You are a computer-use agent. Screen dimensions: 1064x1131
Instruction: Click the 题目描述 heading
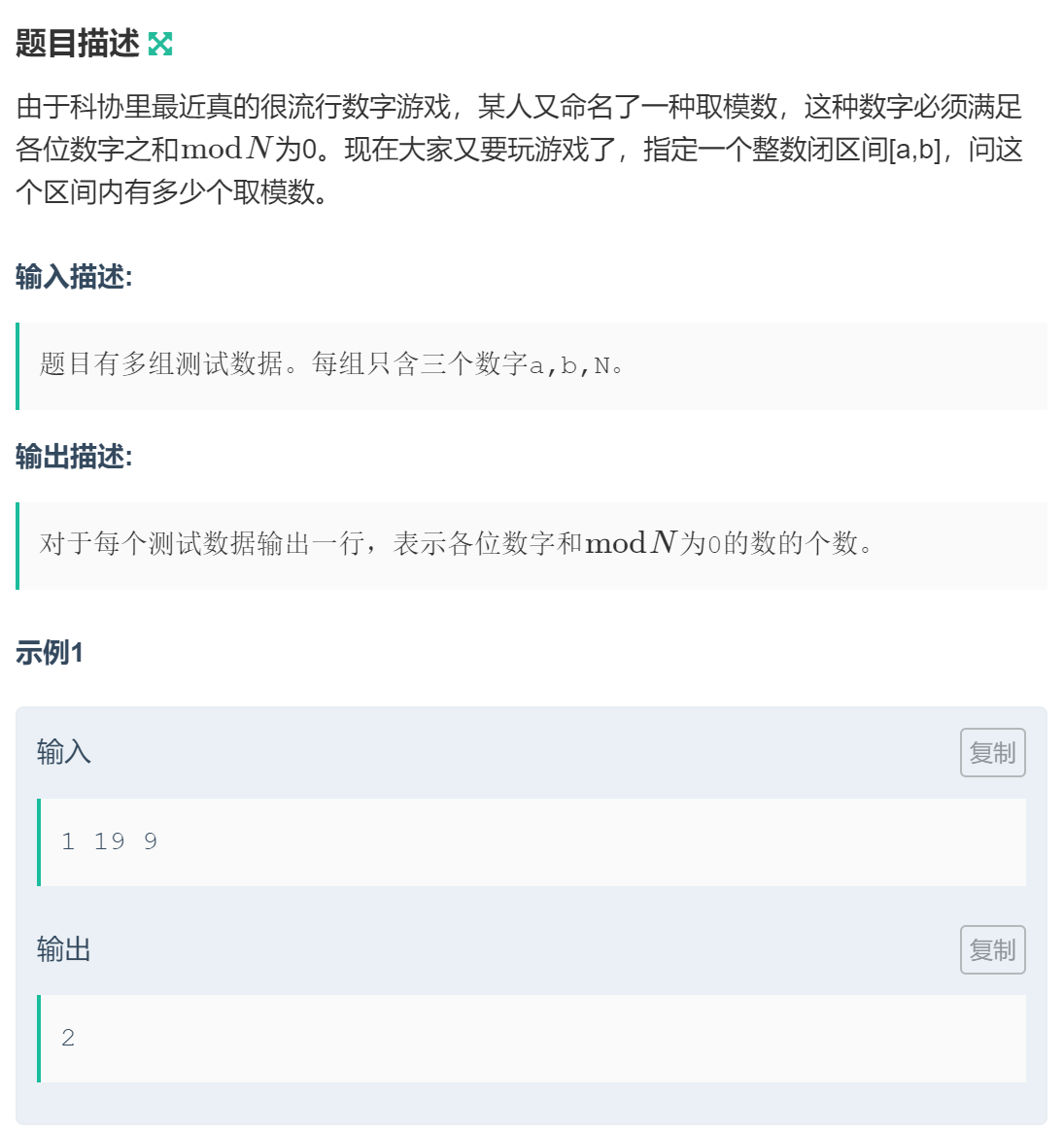click(77, 44)
